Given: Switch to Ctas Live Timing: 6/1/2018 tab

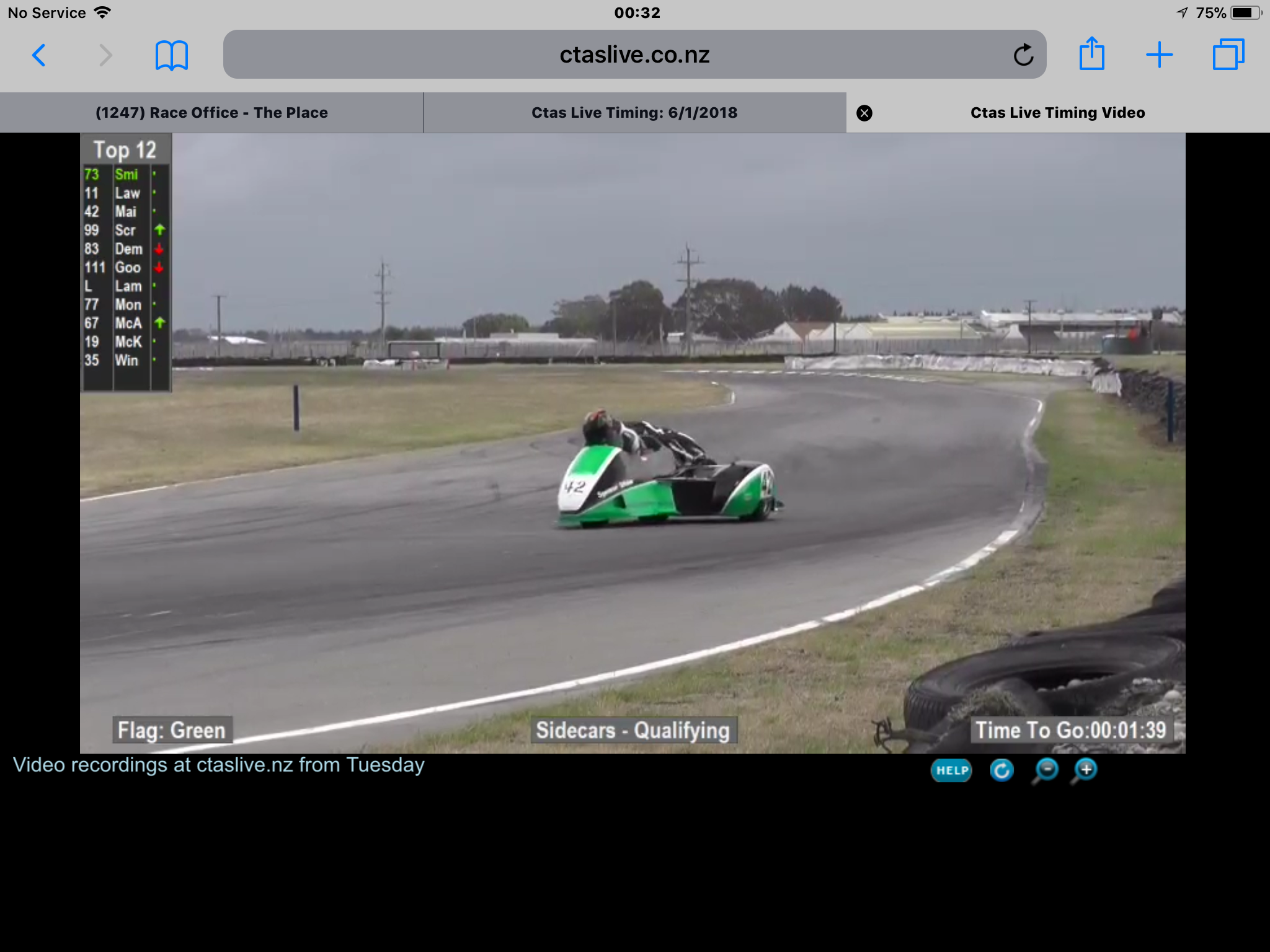Looking at the screenshot, I should point(634,113).
